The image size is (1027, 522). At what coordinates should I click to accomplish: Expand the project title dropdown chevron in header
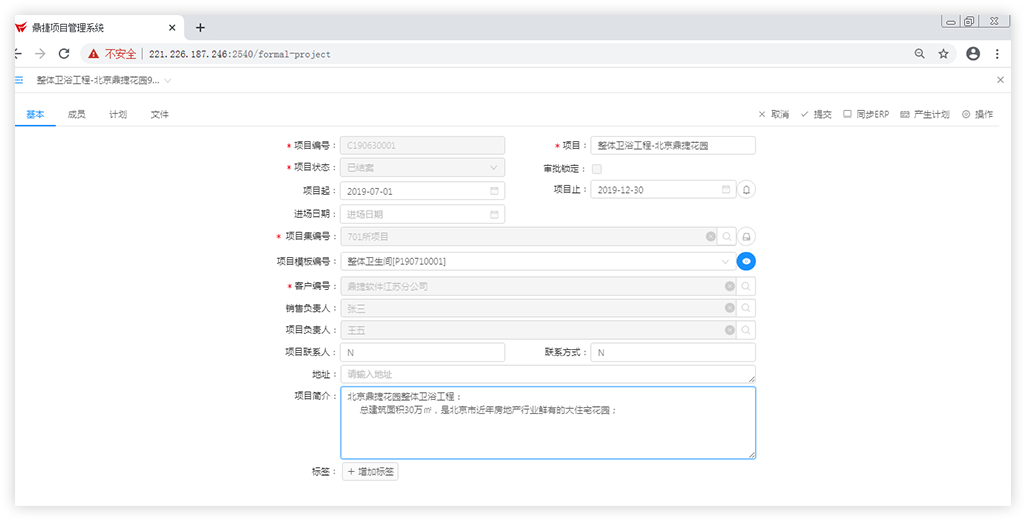coord(167,80)
